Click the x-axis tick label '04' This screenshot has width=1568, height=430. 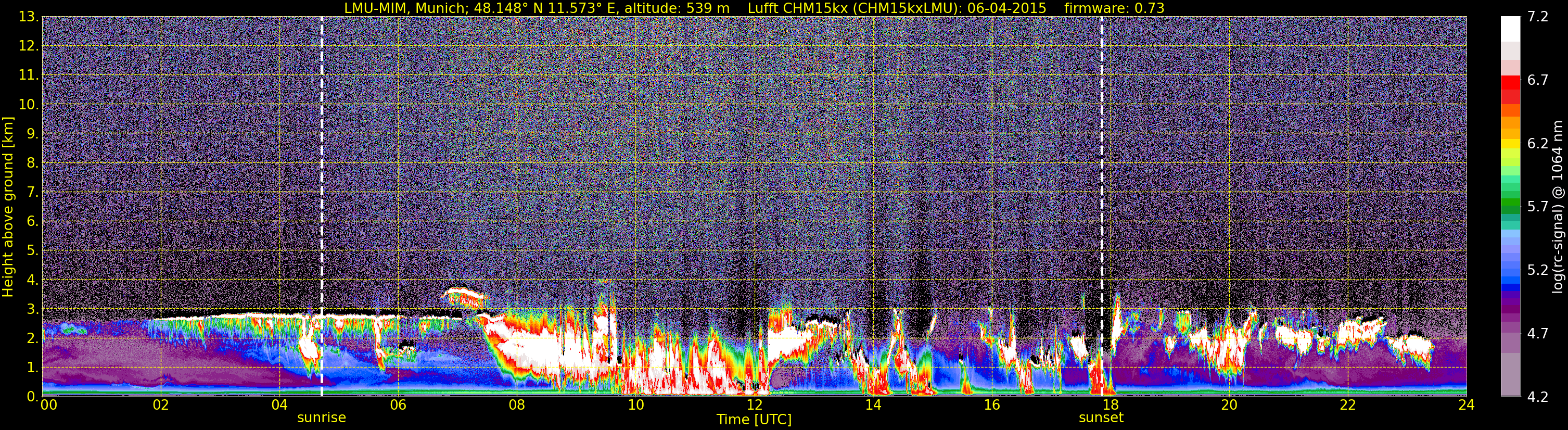click(x=279, y=405)
